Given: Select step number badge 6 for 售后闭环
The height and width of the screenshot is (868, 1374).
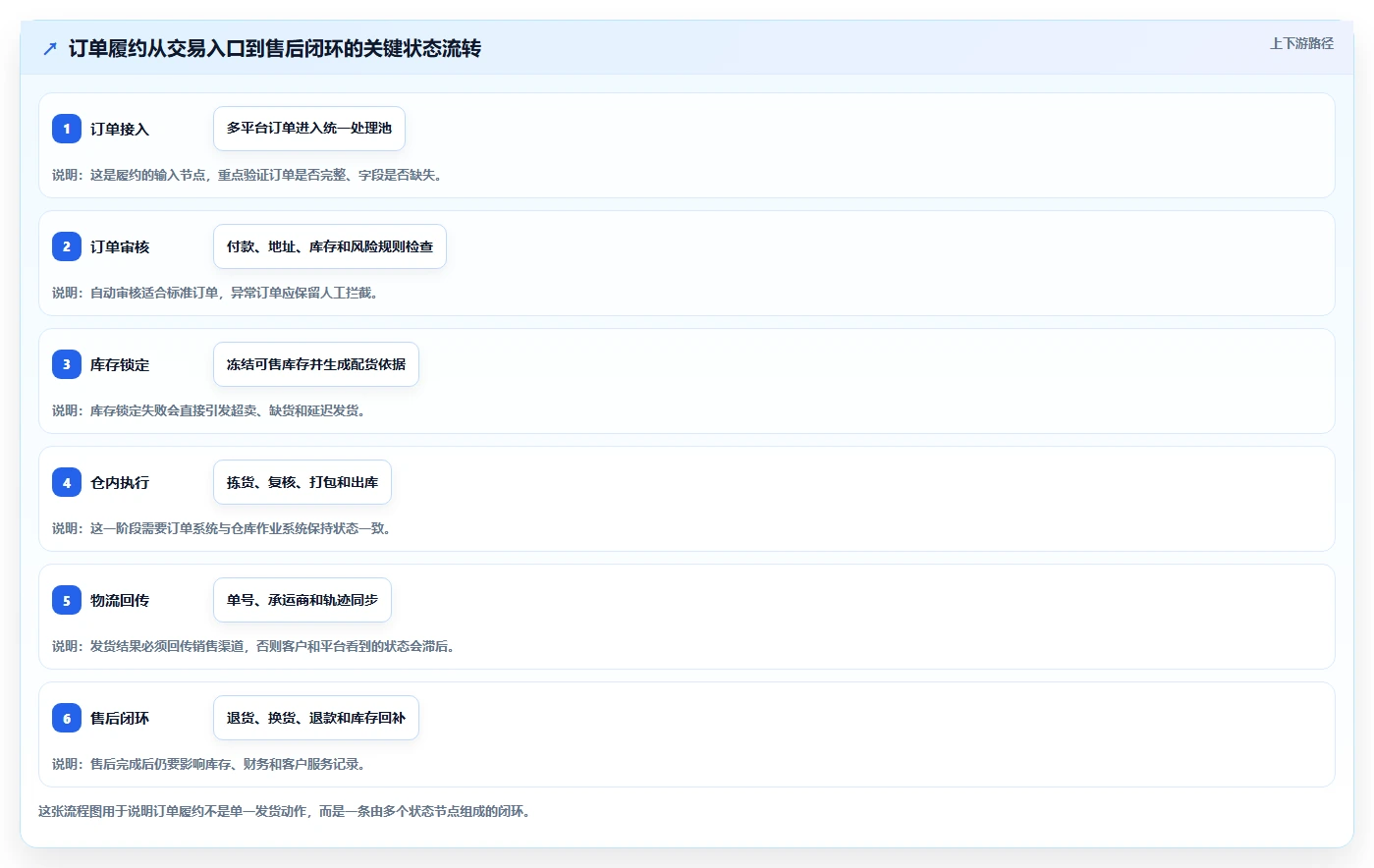Looking at the screenshot, I should coord(67,718).
